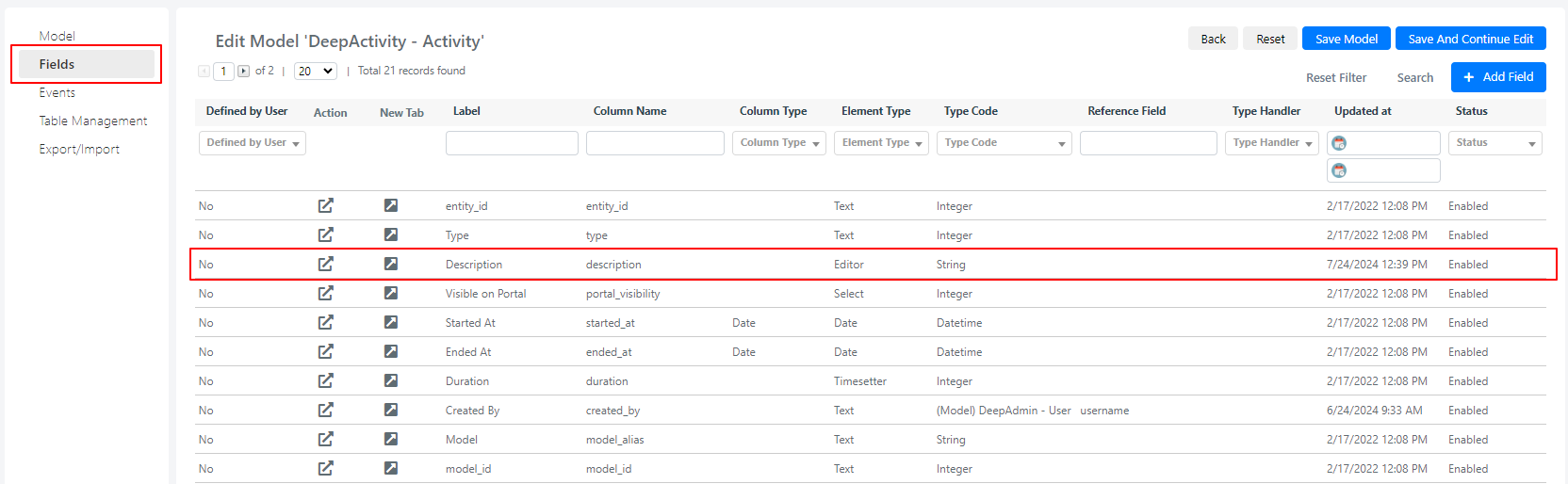The height and width of the screenshot is (484, 1568).
Task: Open edit action for Description row
Action: point(326,264)
